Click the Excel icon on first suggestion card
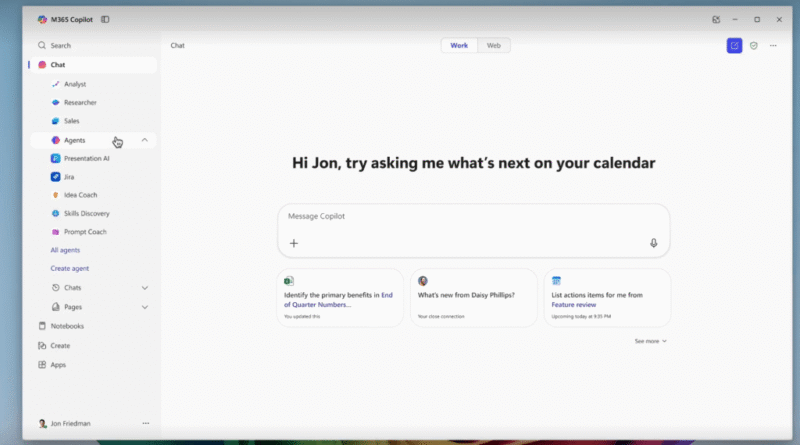Viewport: 800px width, 445px height. pos(289,281)
